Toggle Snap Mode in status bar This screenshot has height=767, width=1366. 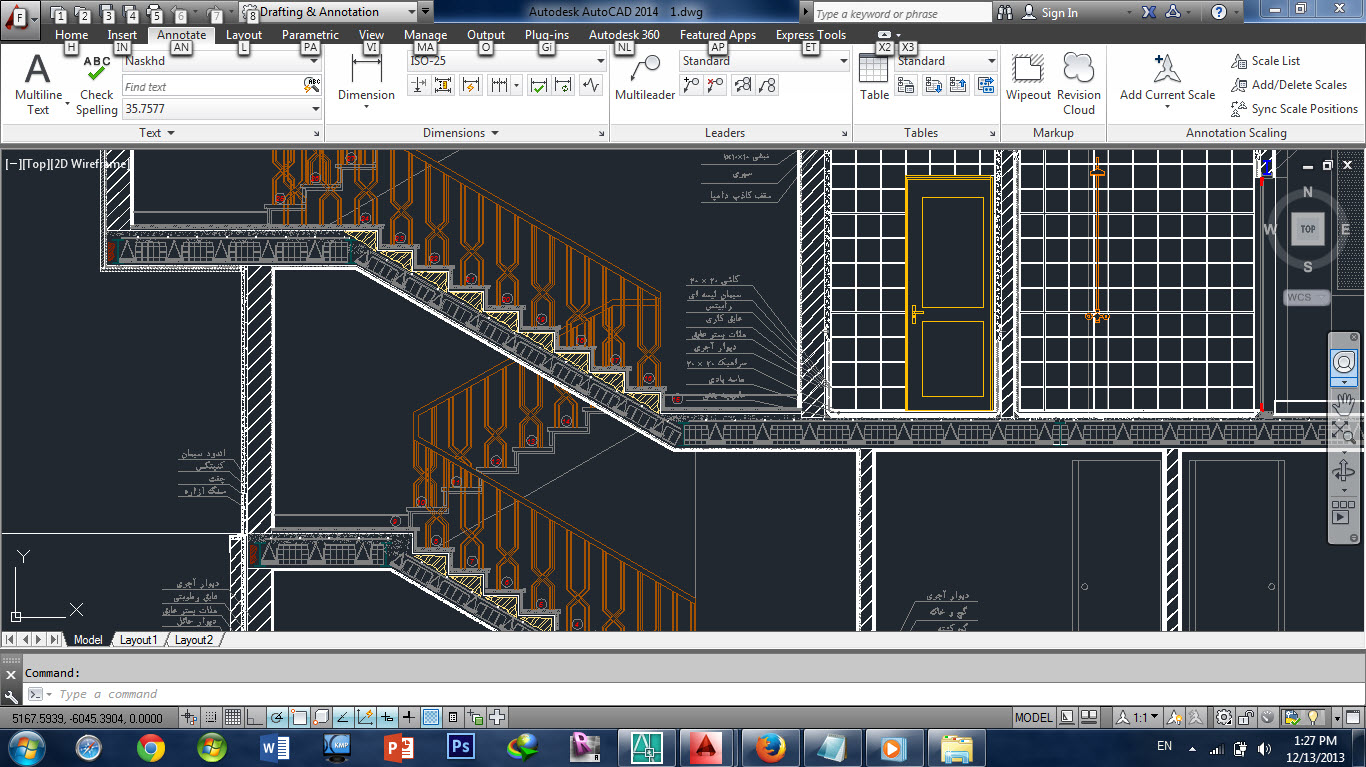tap(211, 717)
